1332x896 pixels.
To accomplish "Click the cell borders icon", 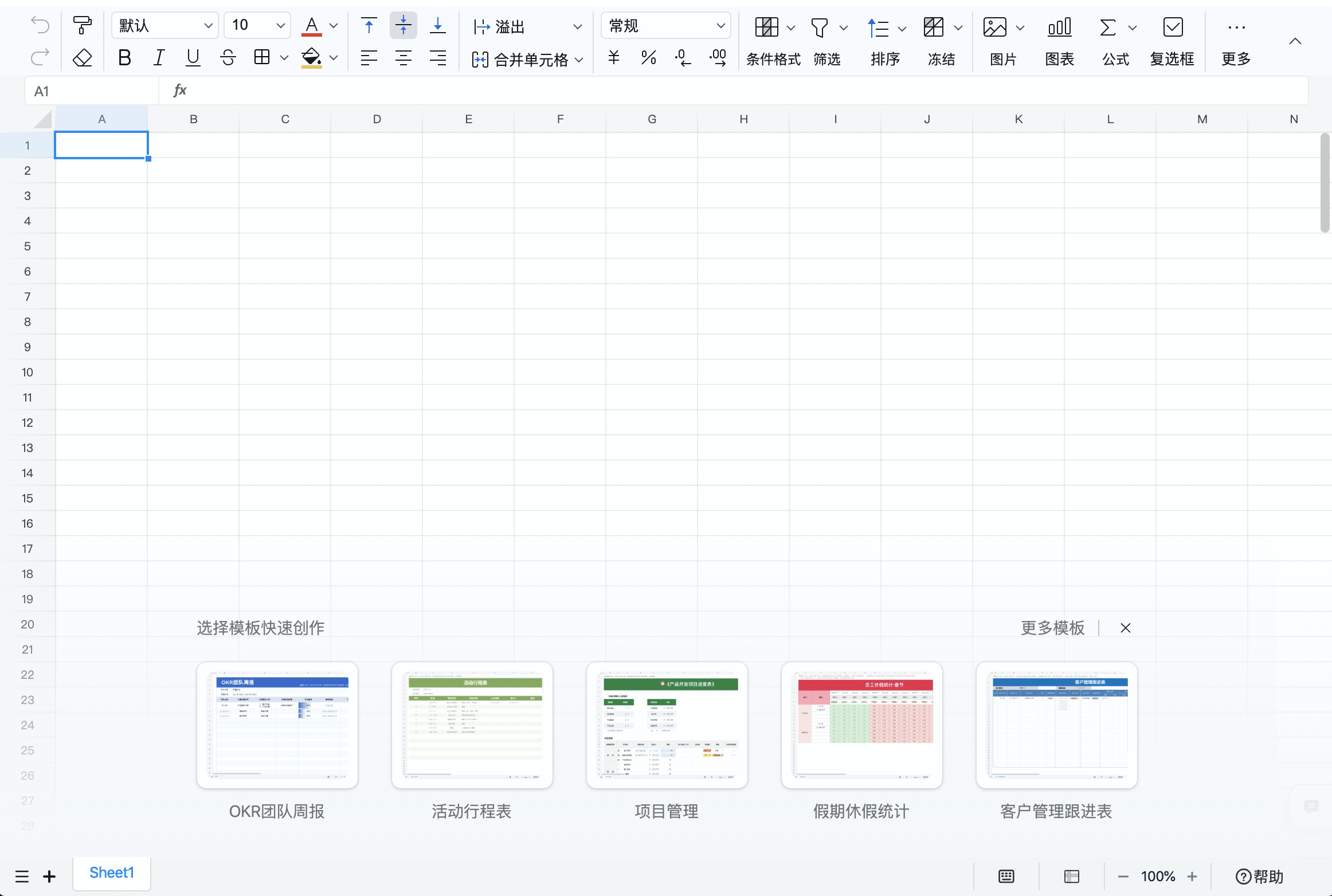I will tap(262, 57).
